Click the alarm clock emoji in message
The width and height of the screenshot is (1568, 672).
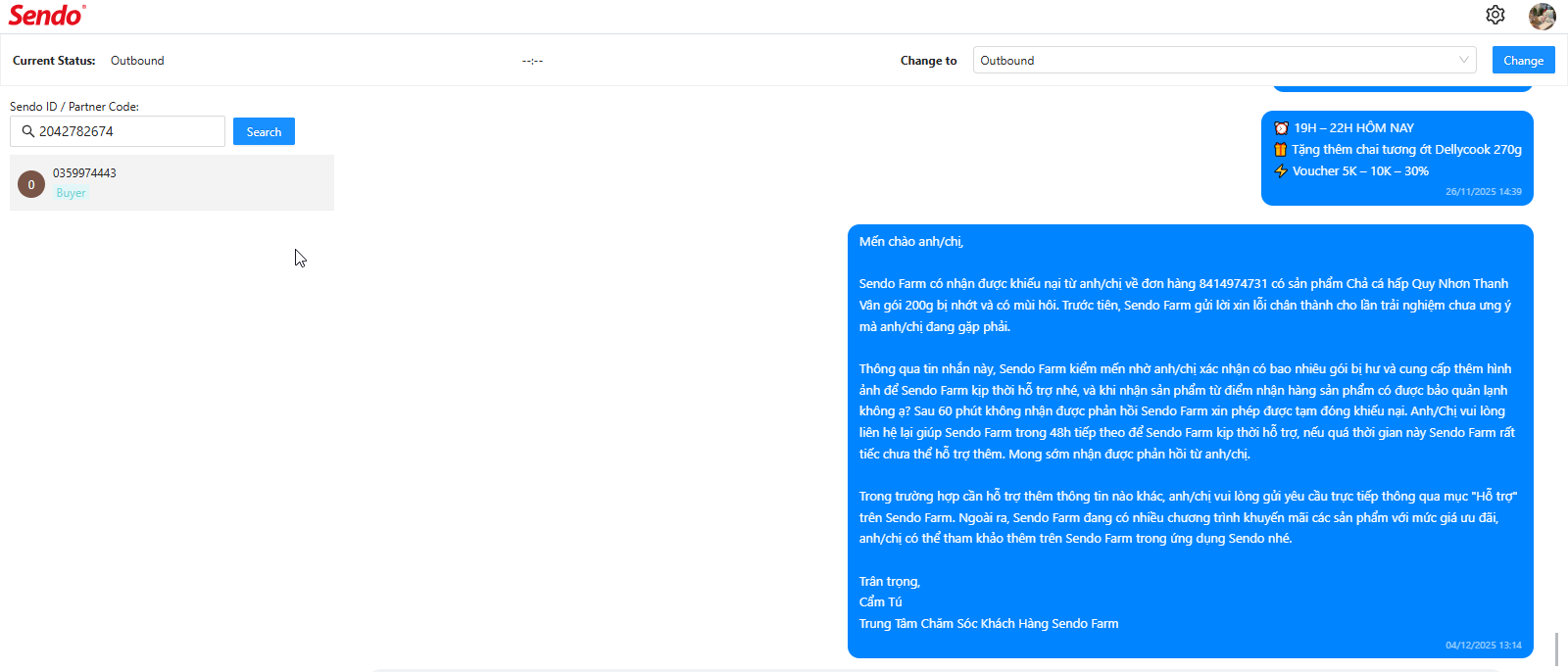coord(1281,128)
